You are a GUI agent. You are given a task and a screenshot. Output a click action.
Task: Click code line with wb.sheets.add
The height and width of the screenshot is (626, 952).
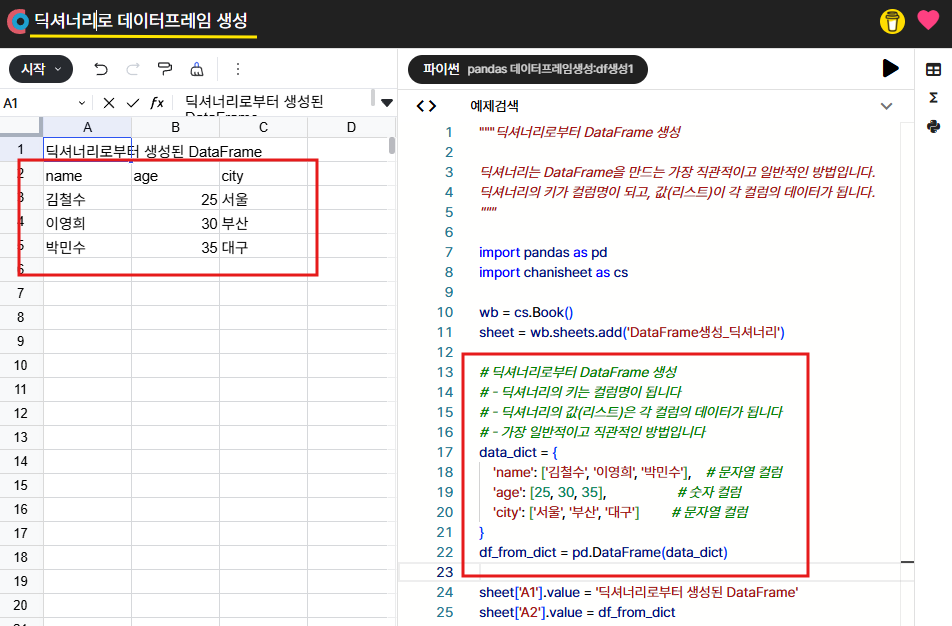tap(631, 333)
